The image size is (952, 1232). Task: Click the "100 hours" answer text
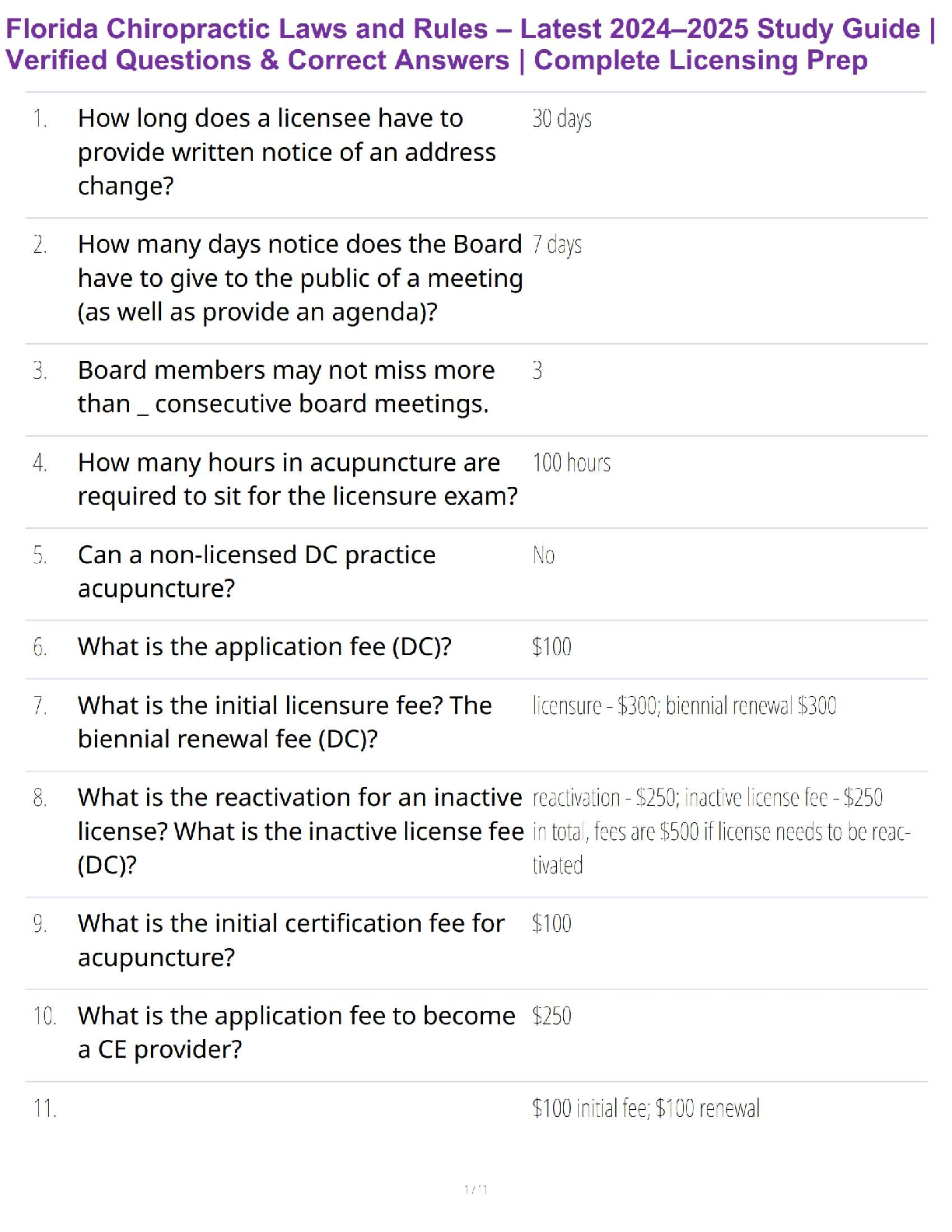coord(572,463)
